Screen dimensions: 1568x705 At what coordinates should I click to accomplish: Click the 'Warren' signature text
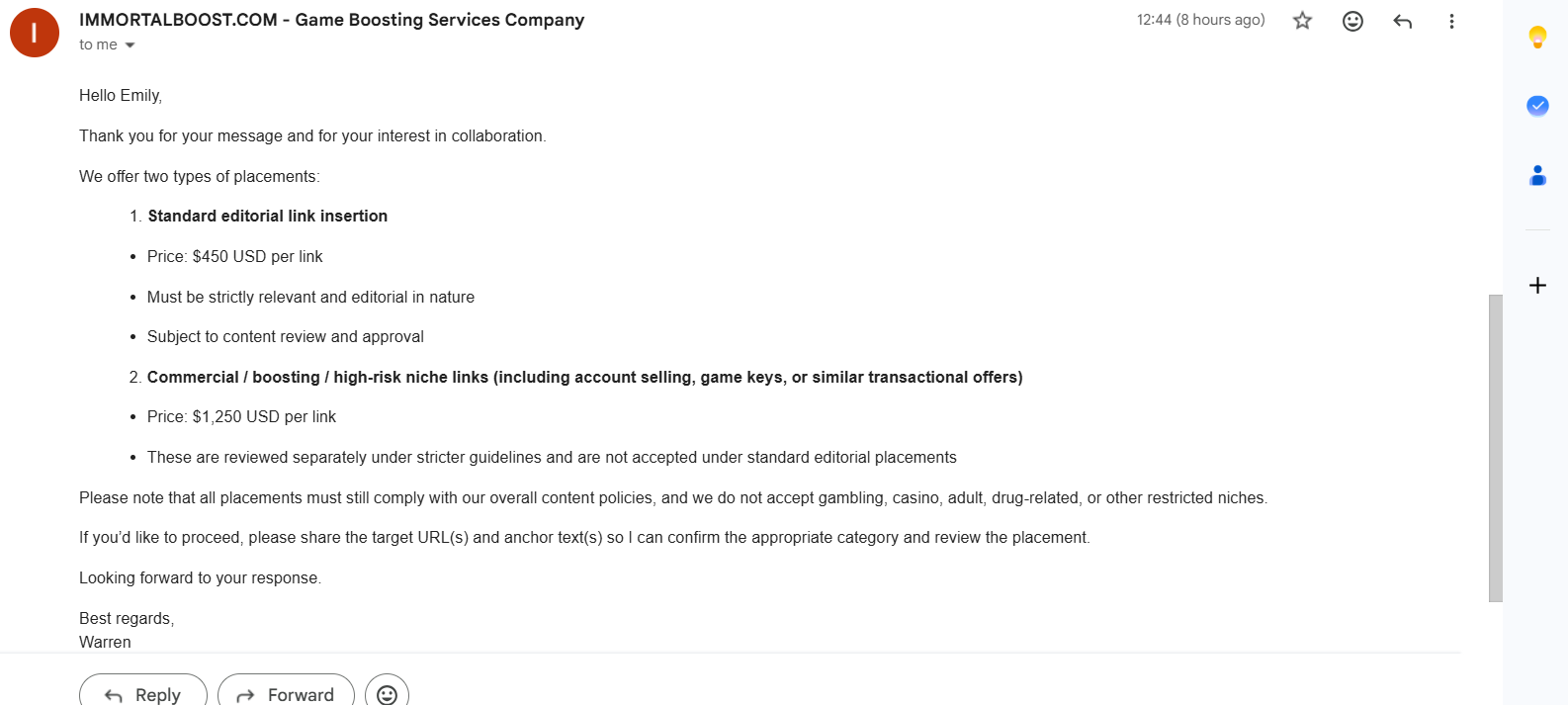(x=105, y=642)
